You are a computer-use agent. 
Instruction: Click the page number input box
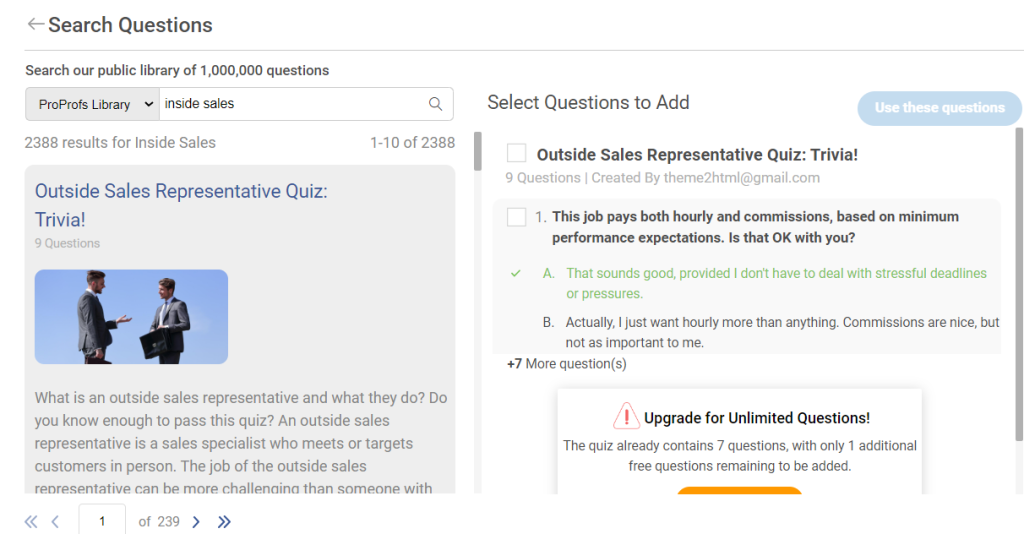102,521
